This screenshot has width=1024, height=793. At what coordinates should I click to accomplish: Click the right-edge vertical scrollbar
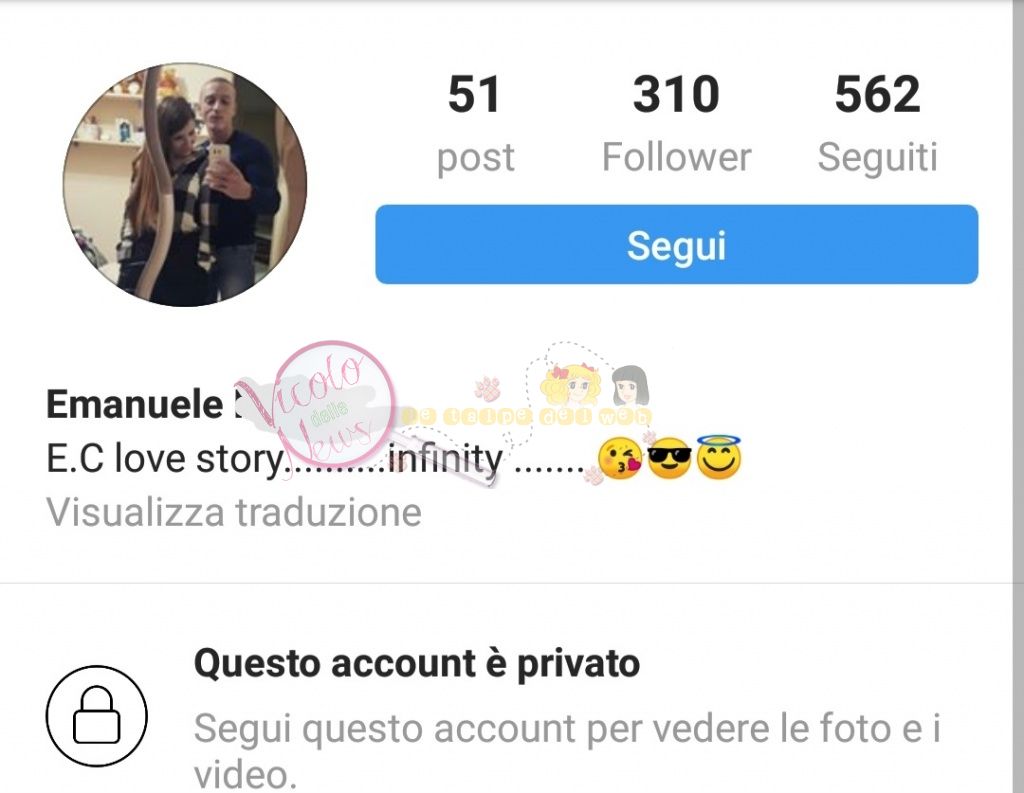pos(1018,396)
